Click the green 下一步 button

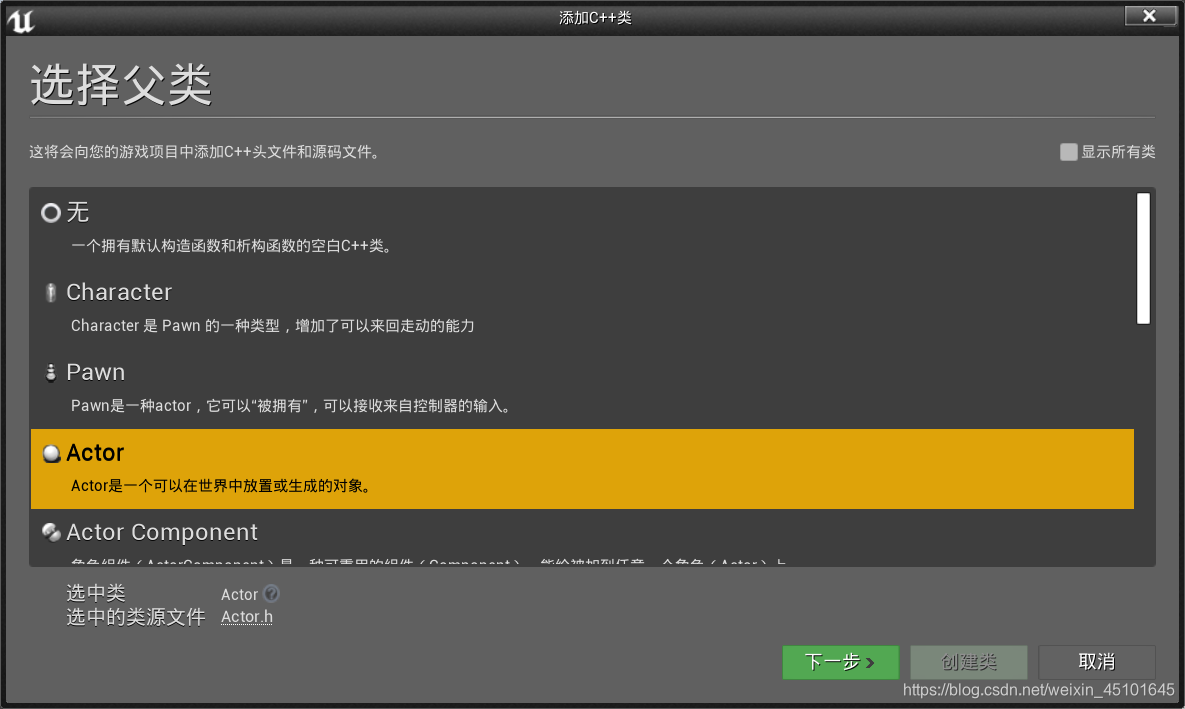click(x=840, y=662)
